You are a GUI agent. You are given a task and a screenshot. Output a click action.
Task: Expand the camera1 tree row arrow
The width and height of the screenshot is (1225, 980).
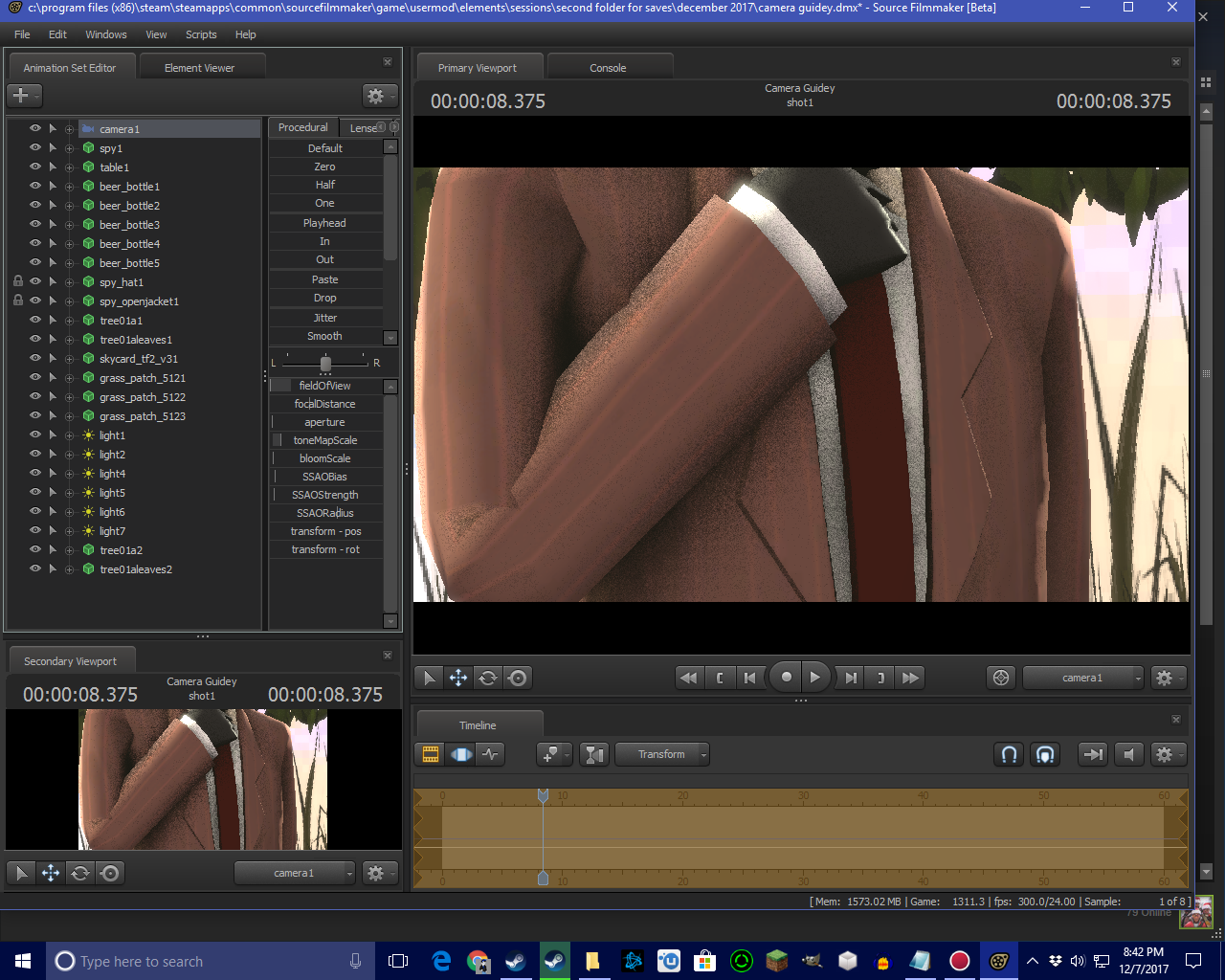pyautogui.click(x=53, y=128)
